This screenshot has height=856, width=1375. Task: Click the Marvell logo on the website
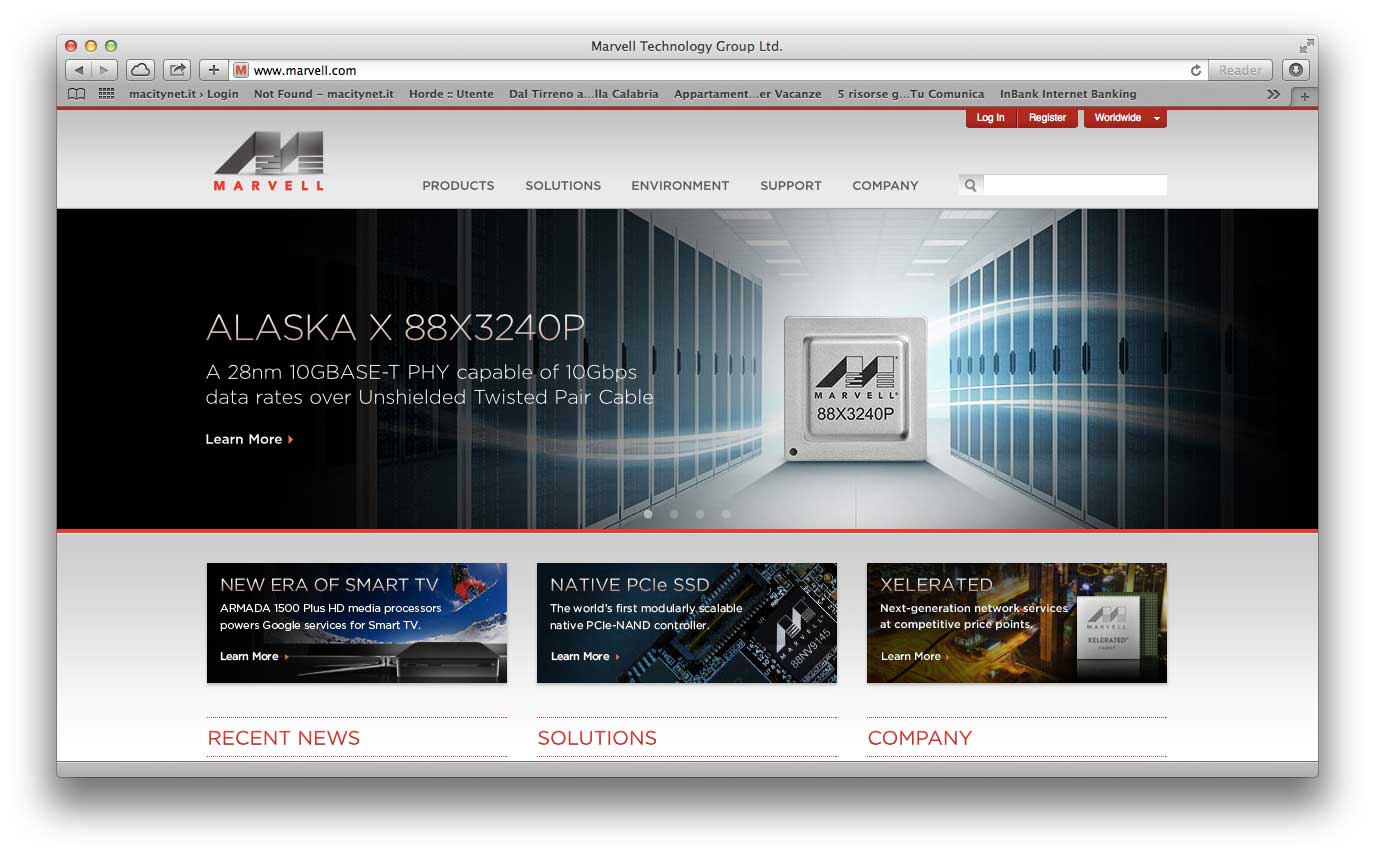click(269, 160)
